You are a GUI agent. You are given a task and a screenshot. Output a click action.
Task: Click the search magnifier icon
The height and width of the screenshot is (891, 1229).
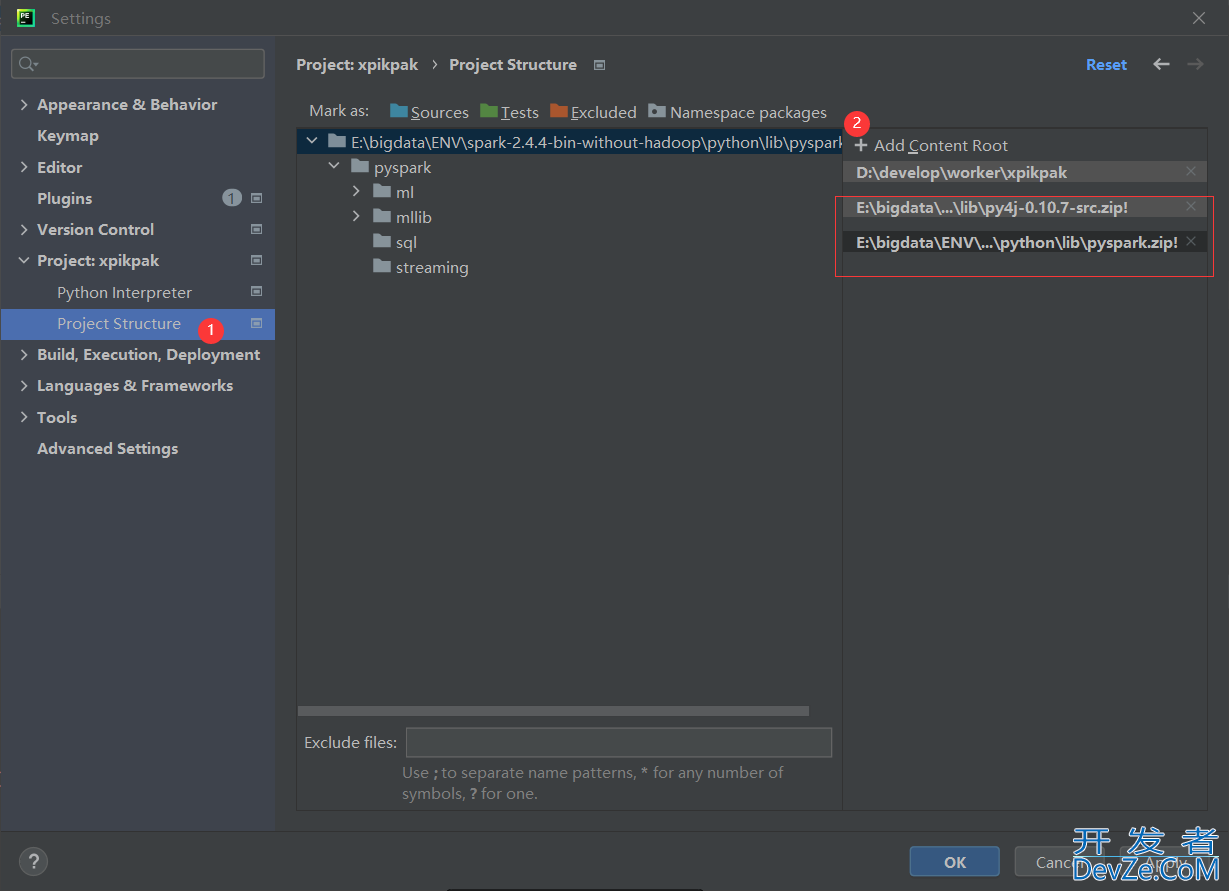[27, 64]
